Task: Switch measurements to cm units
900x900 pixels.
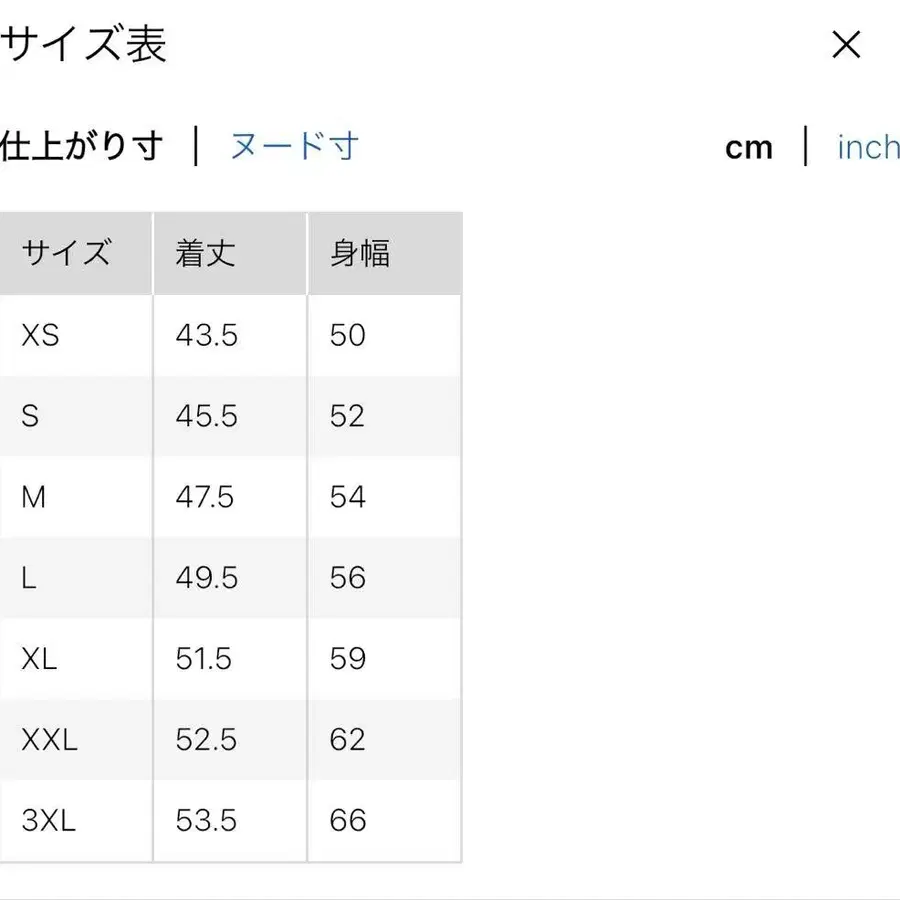Action: click(x=749, y=147)
